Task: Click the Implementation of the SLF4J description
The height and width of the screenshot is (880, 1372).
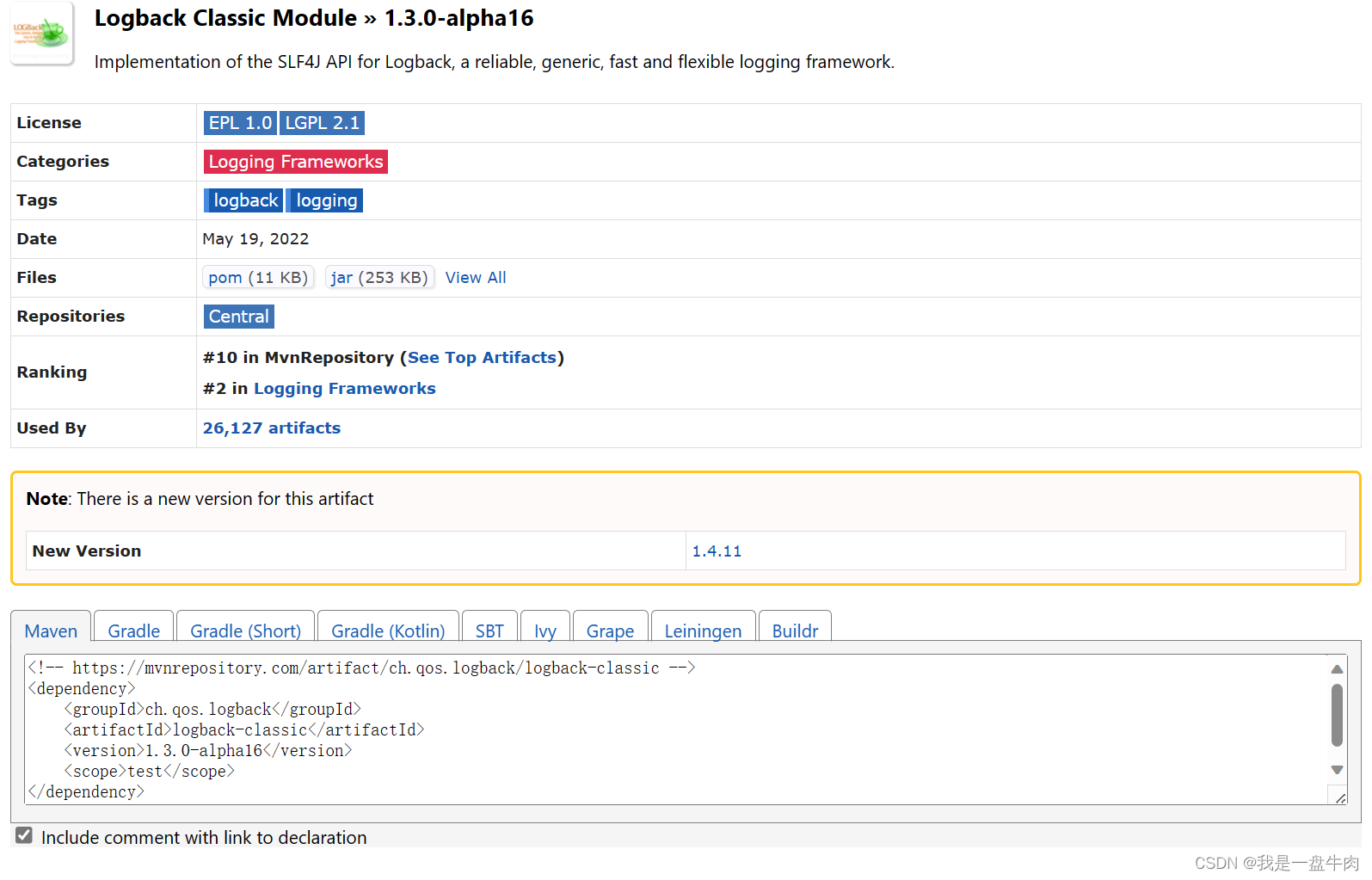Action: pos(495,62)
